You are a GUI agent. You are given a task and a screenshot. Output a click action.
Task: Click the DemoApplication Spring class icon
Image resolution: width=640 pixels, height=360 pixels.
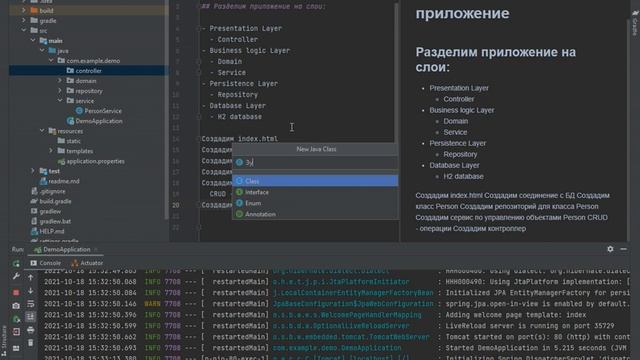[70, 121]
